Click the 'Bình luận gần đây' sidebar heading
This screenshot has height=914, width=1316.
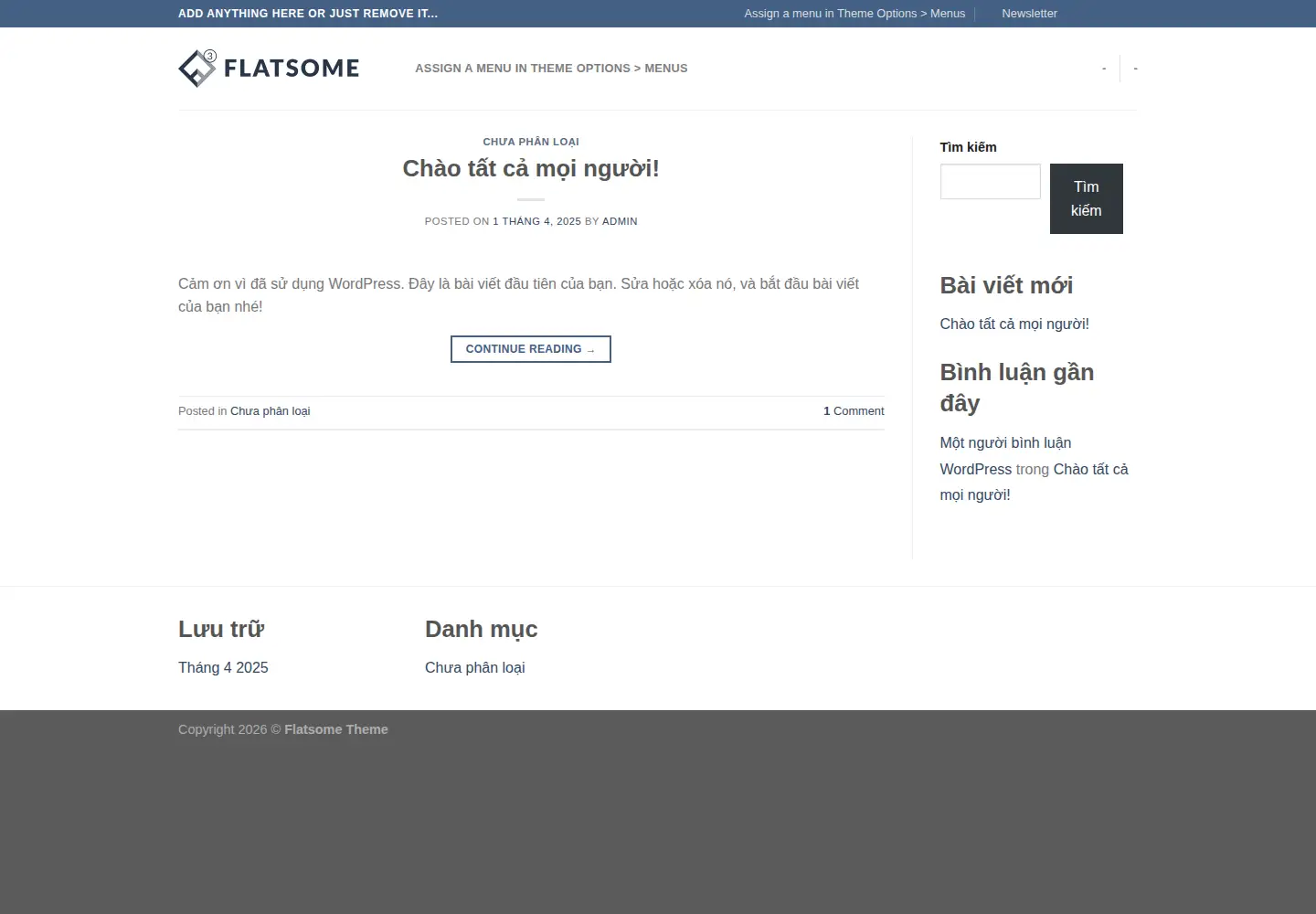1017,388
